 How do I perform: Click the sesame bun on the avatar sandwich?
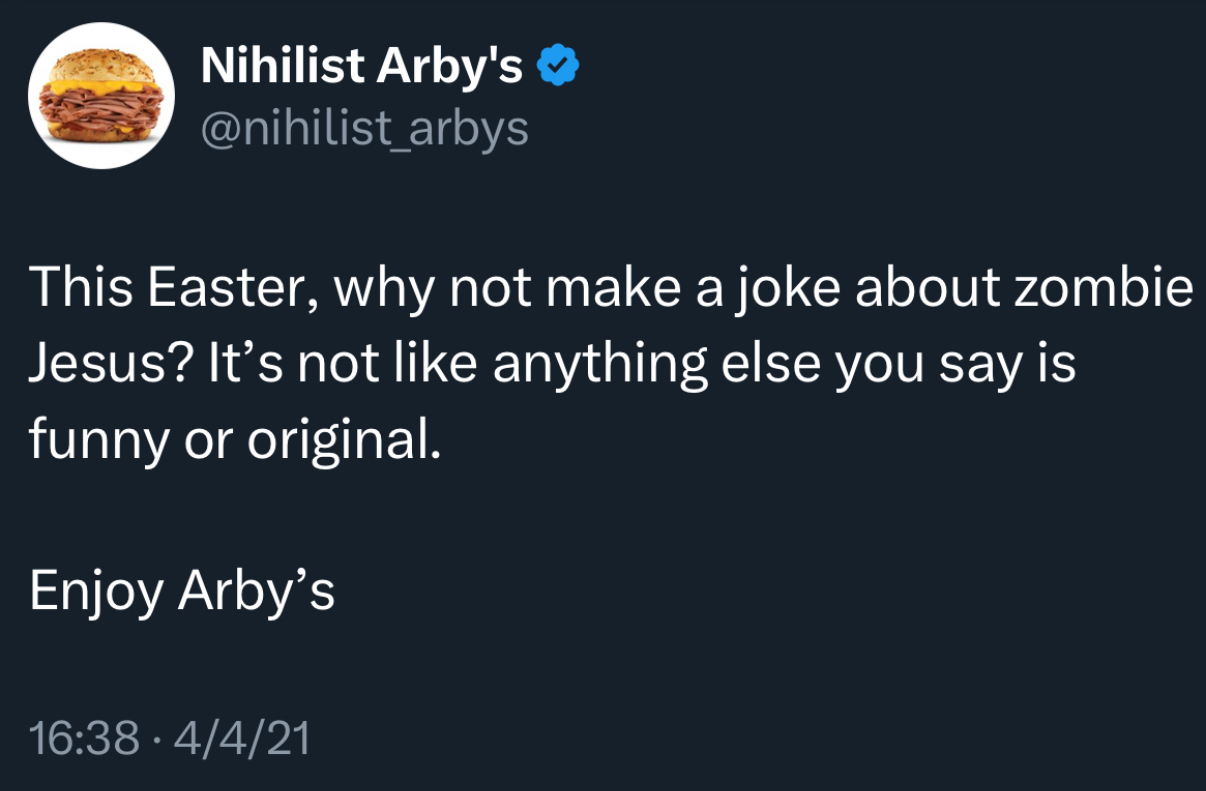pos(100,65)
